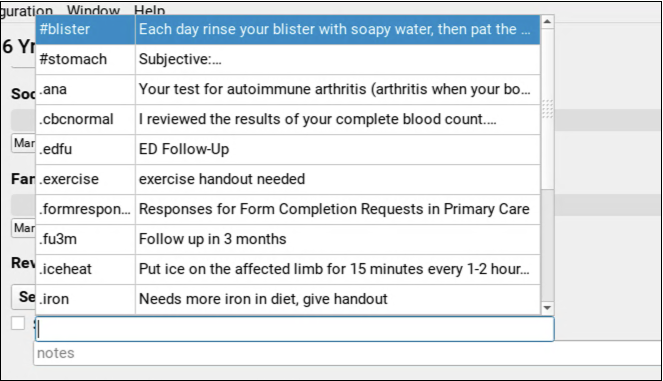Click the scroll up arrow of list
The image size is (663, 381).
547,22
